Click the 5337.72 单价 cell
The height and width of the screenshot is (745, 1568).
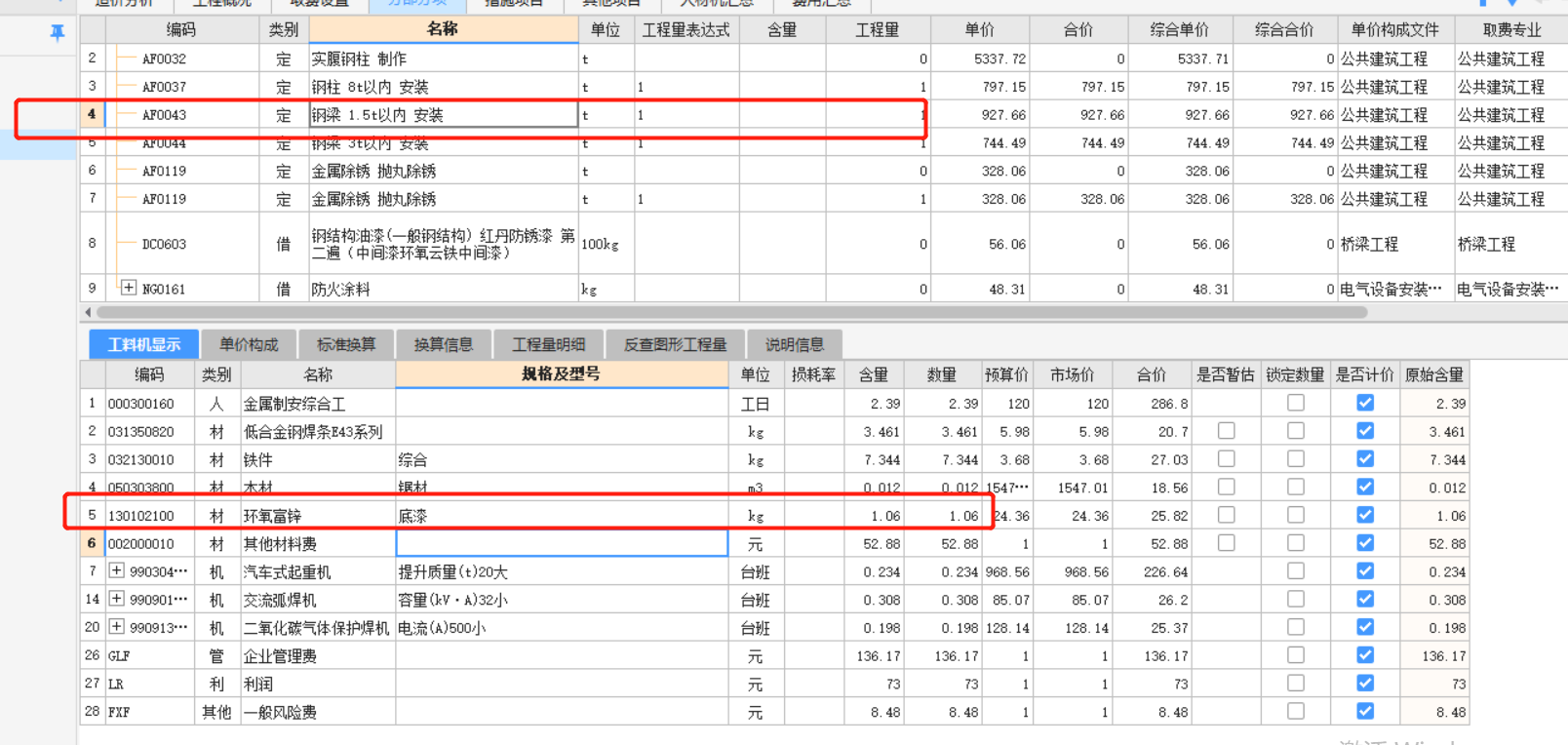coord(980,59)
